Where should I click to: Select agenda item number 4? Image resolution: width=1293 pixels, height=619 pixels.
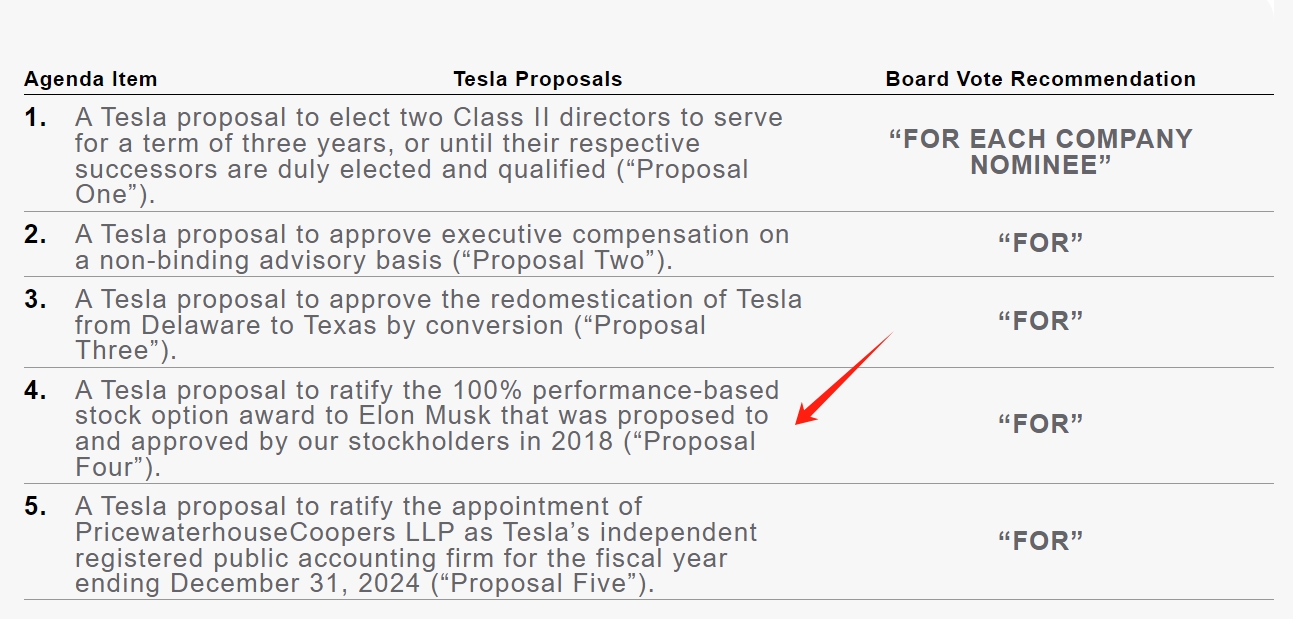click(x=36, y=390)
